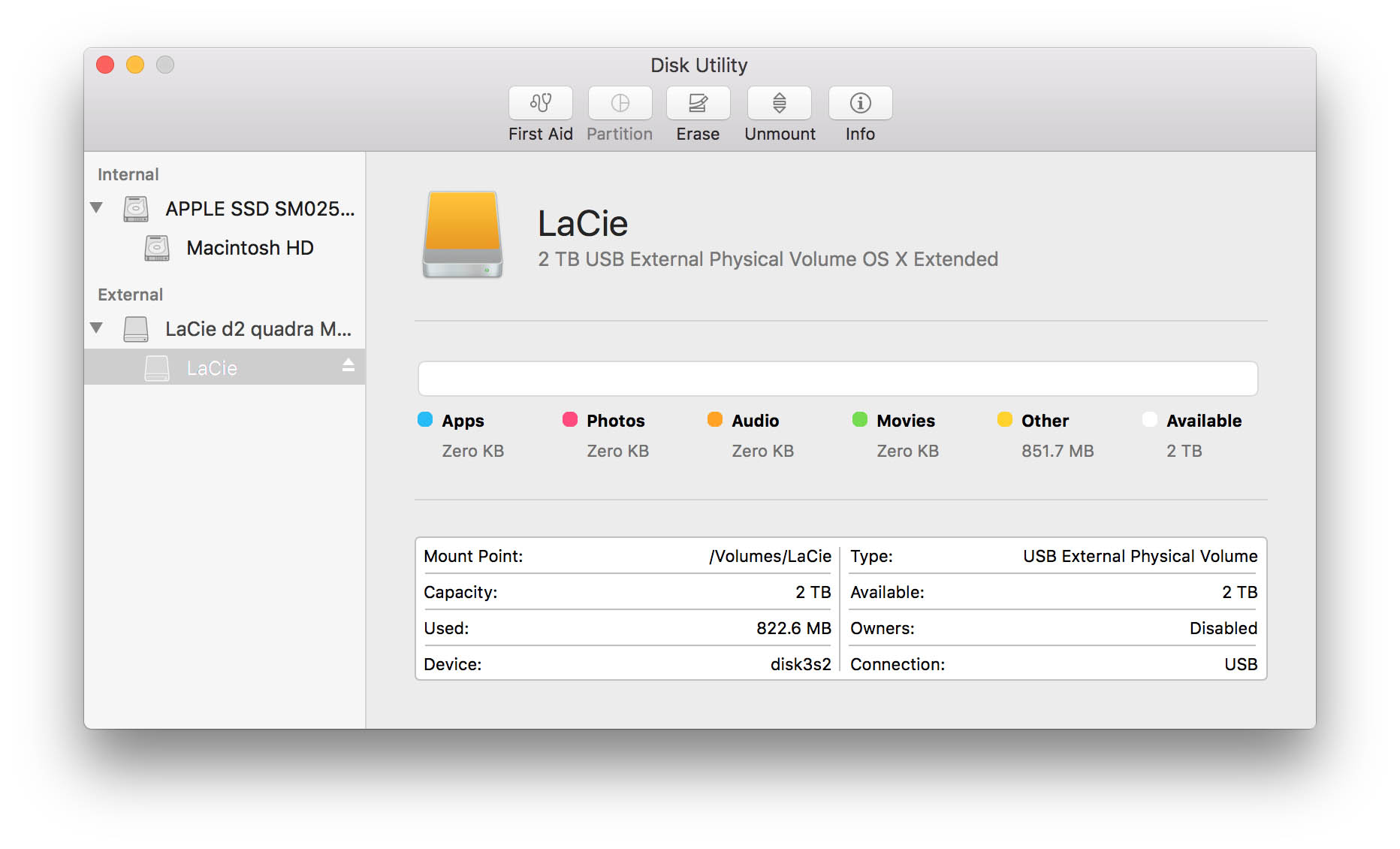Click the "USB External Physical Volume" type value

point(1140,557)
